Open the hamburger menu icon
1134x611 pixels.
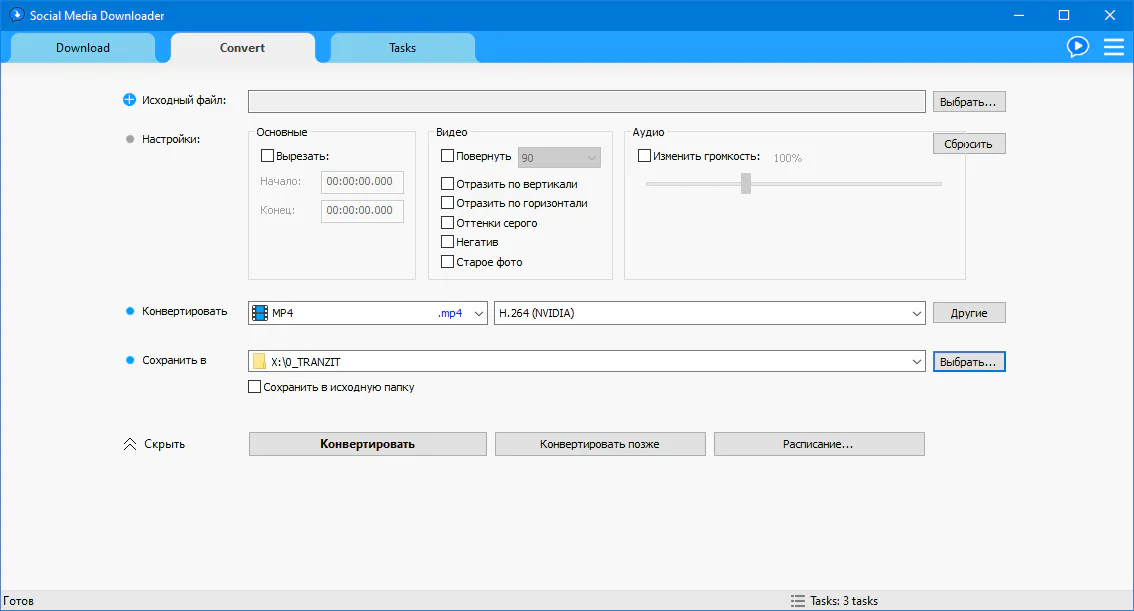(x=1113, y=46)
